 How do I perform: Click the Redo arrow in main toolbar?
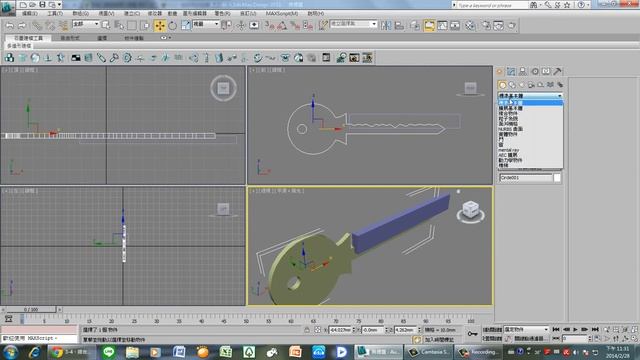point(22,26)
